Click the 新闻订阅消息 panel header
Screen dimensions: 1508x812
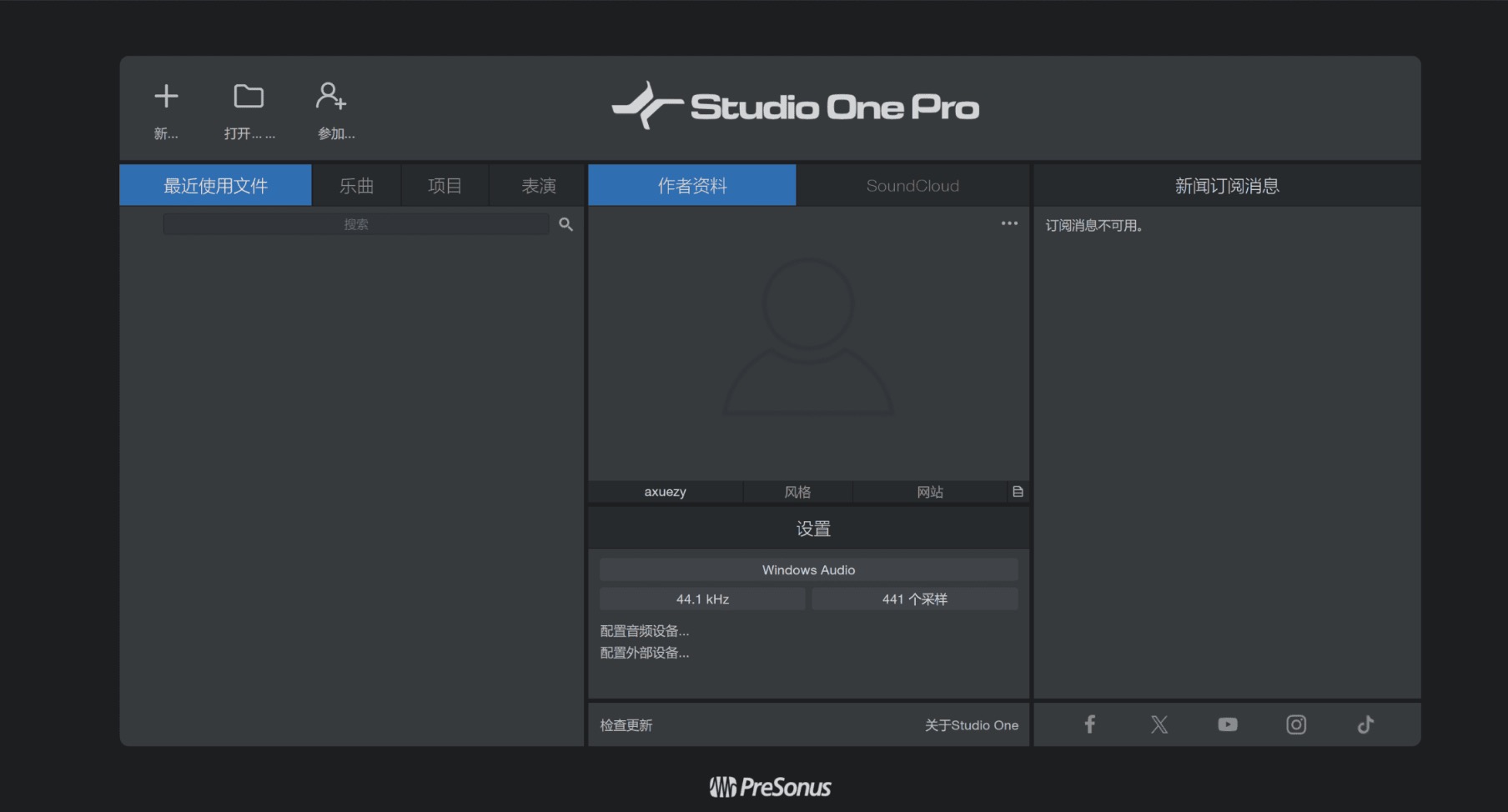pyautogui.click(x=1227, y=185)
